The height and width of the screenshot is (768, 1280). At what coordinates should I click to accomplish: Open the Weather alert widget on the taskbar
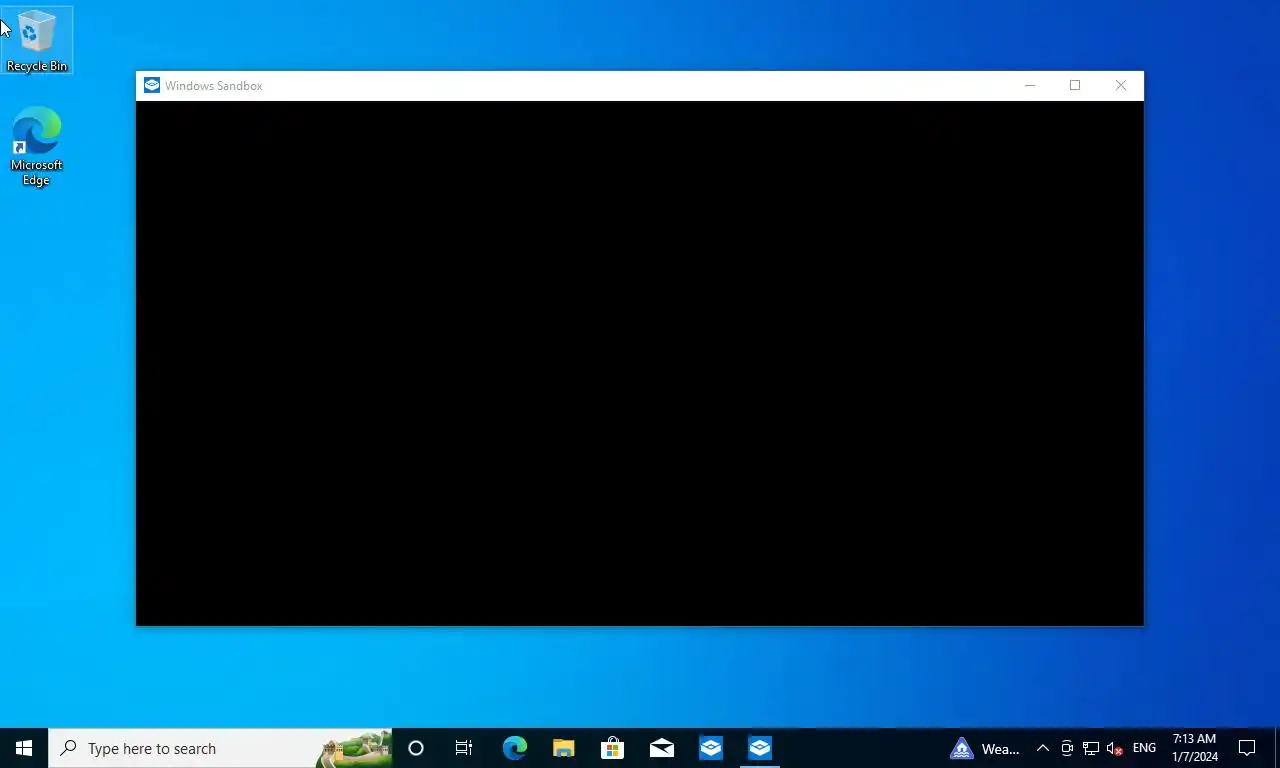click(x=985, y=748)
